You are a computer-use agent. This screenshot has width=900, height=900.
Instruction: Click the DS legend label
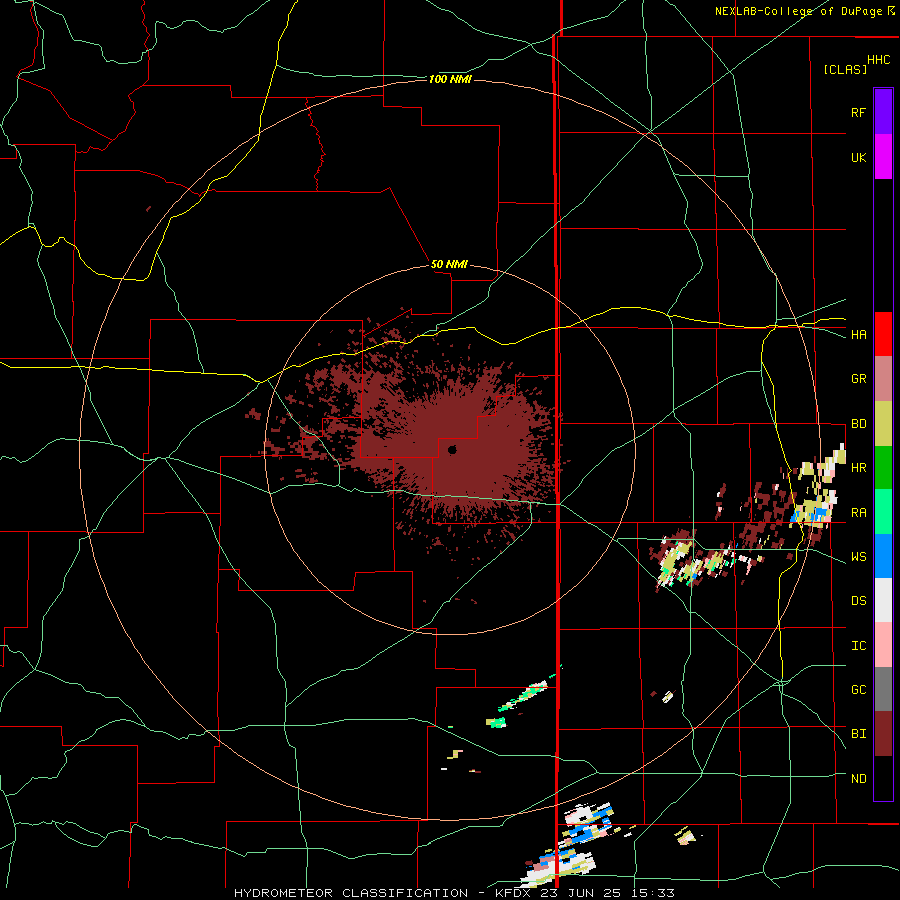(858, 601)
